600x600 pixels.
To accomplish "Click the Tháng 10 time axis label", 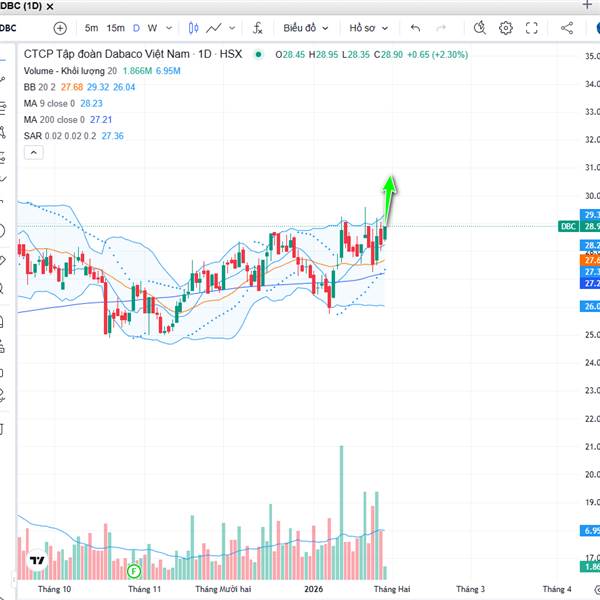I will click(54, 589).
